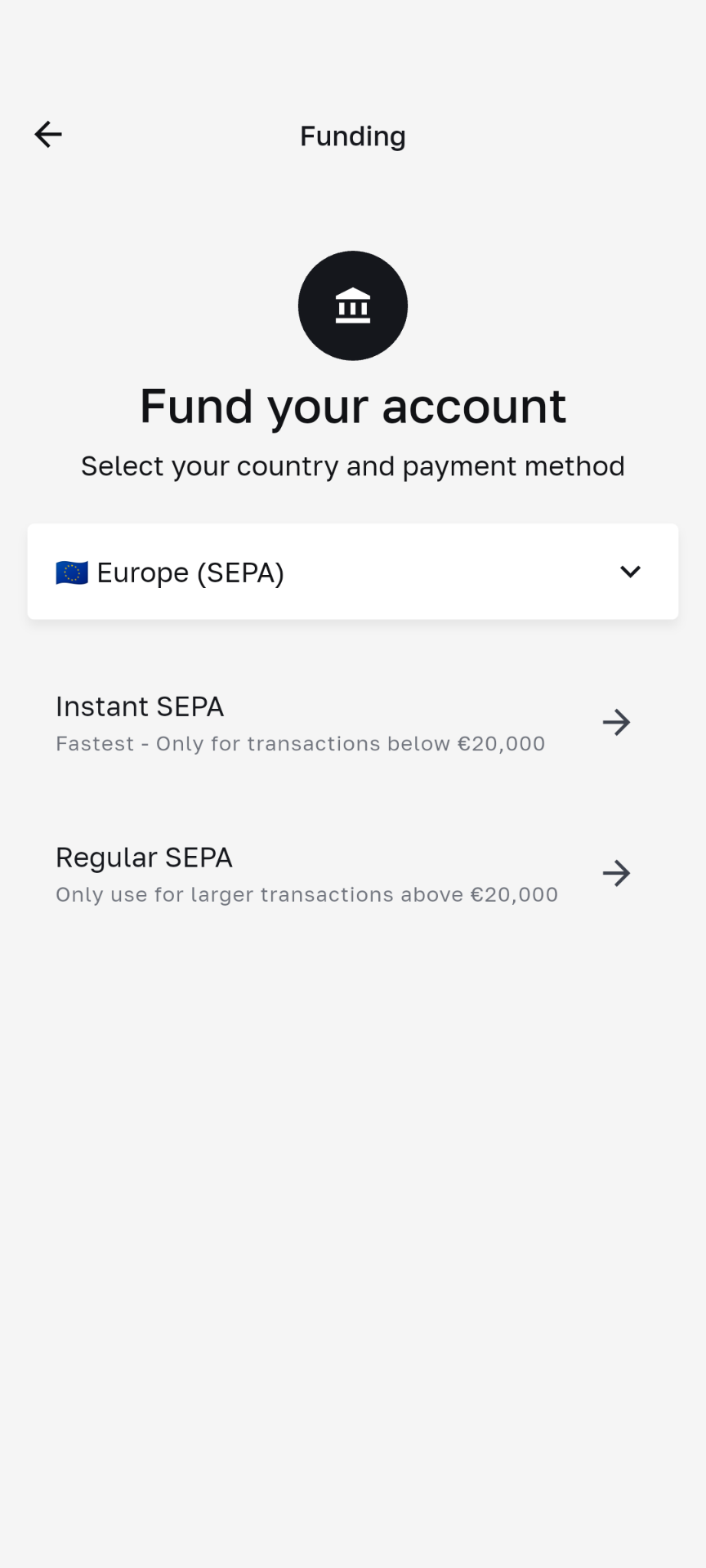The width and height of the screenshot is (706, 1568).
Task: Click 'Select your country and payment method' text
Action: [x=353, y=466]
